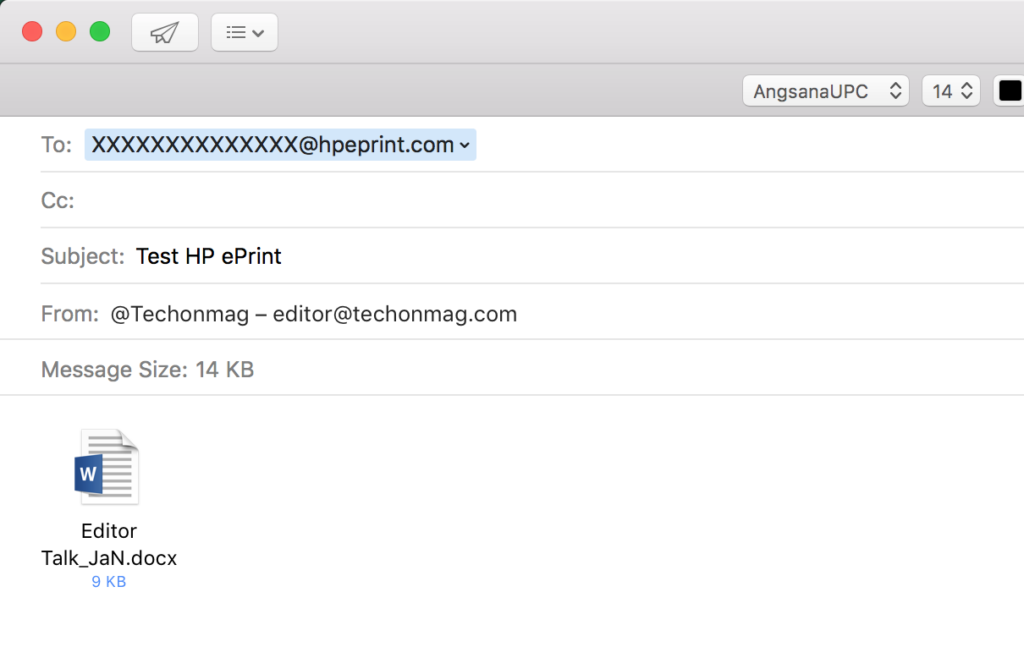
Task: Click the Subject: label
Action: [82, 257]
